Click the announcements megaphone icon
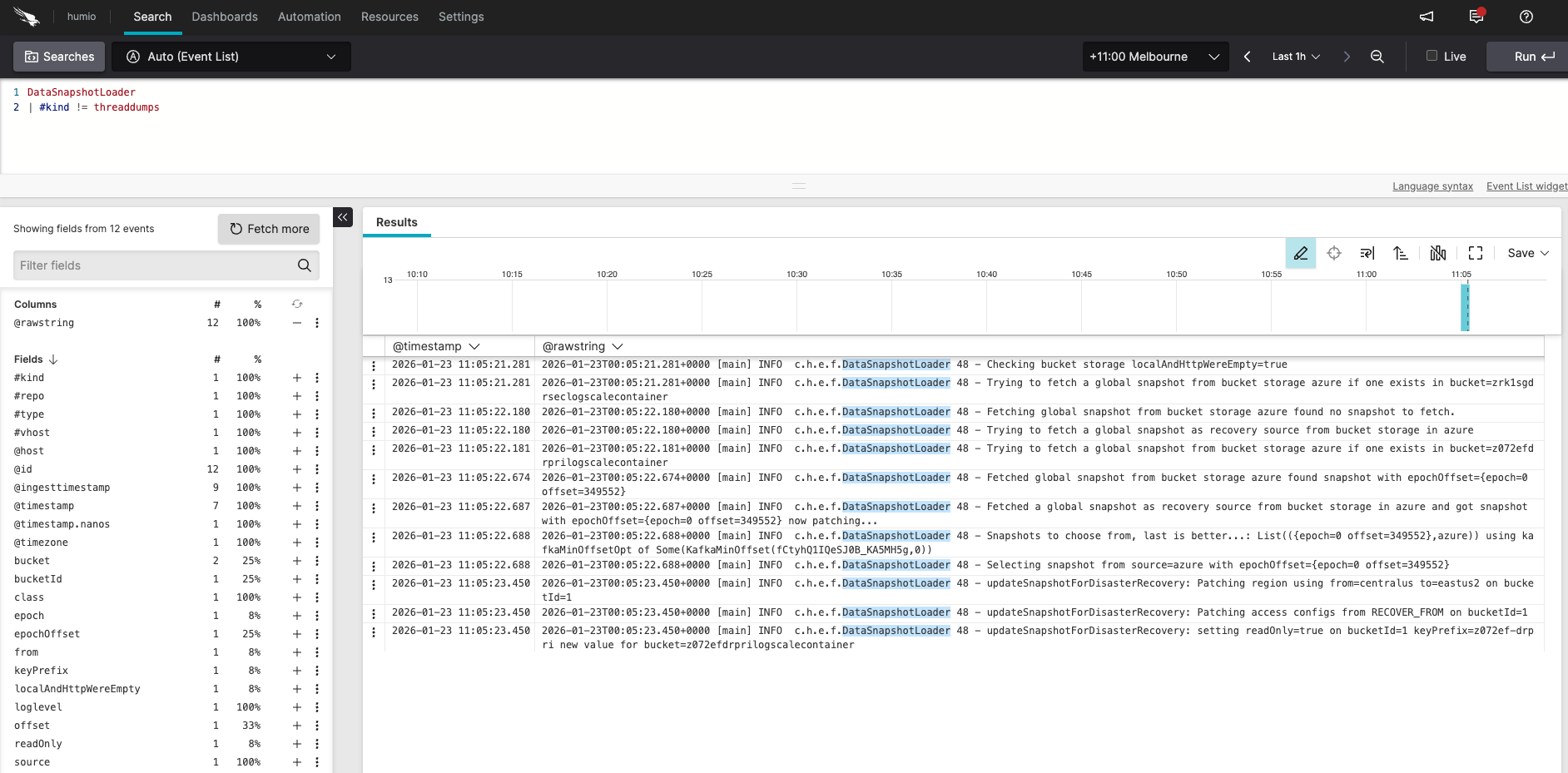Screen dimensions: 1568x773 (1426, 17)
